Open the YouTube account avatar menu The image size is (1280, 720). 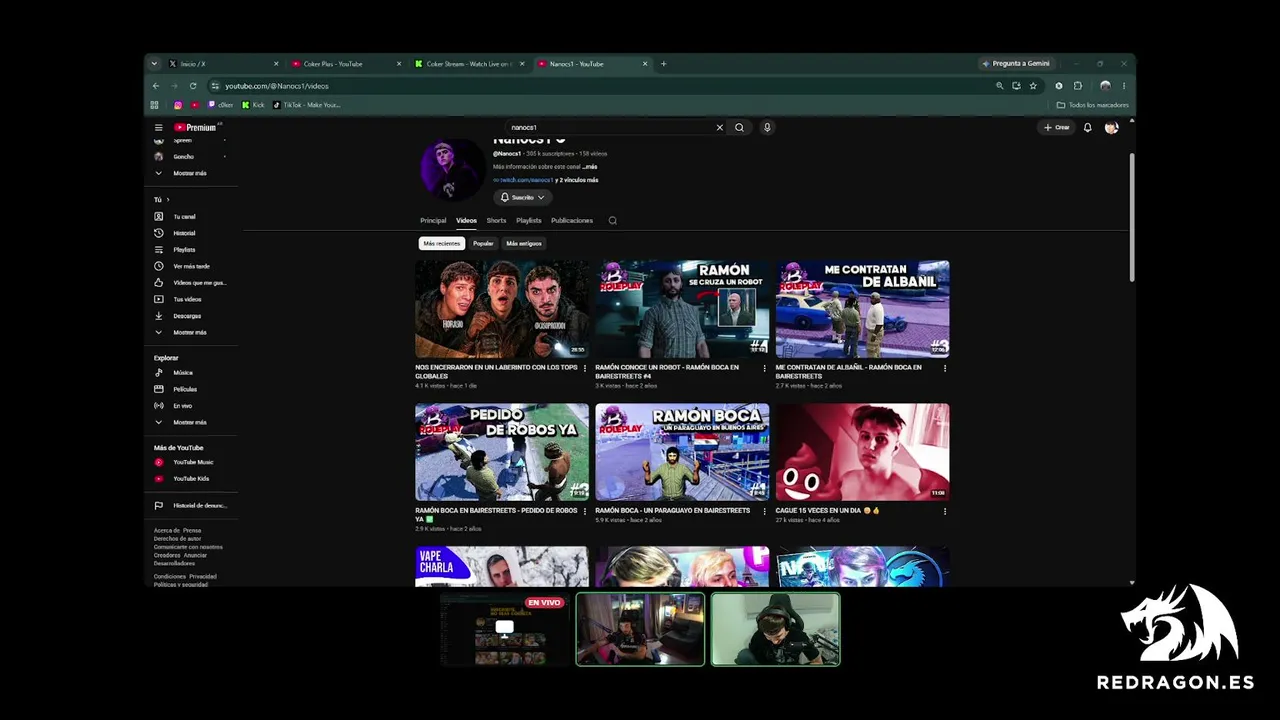coord(1111,127)
